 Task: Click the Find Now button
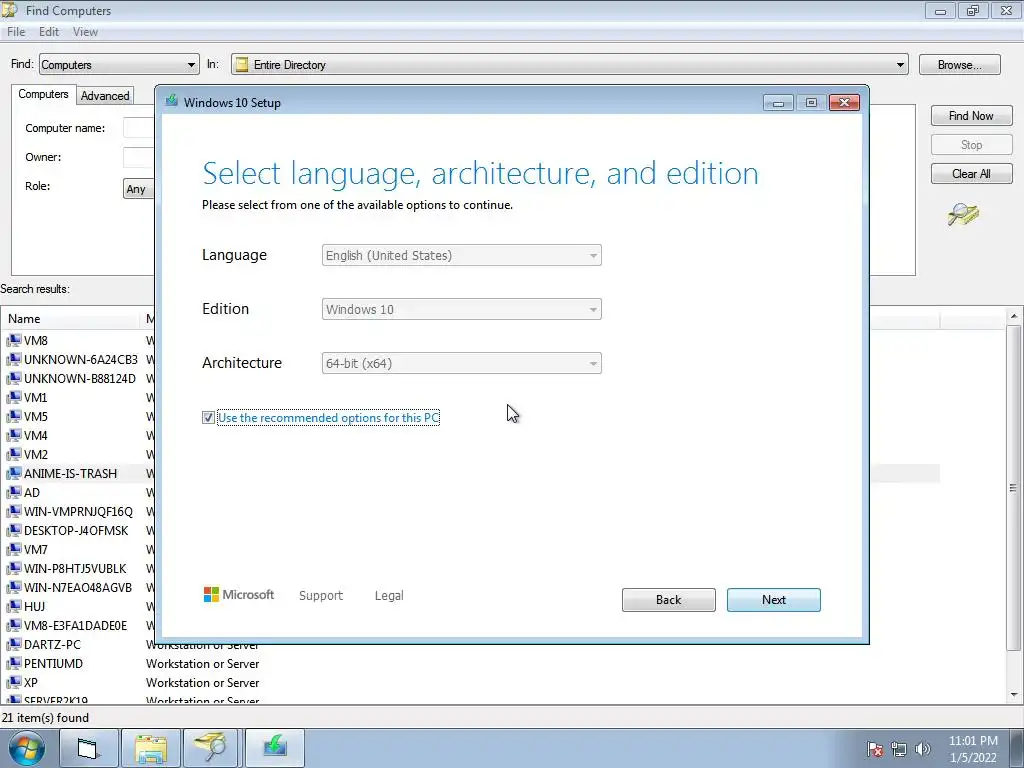[971, 116]
